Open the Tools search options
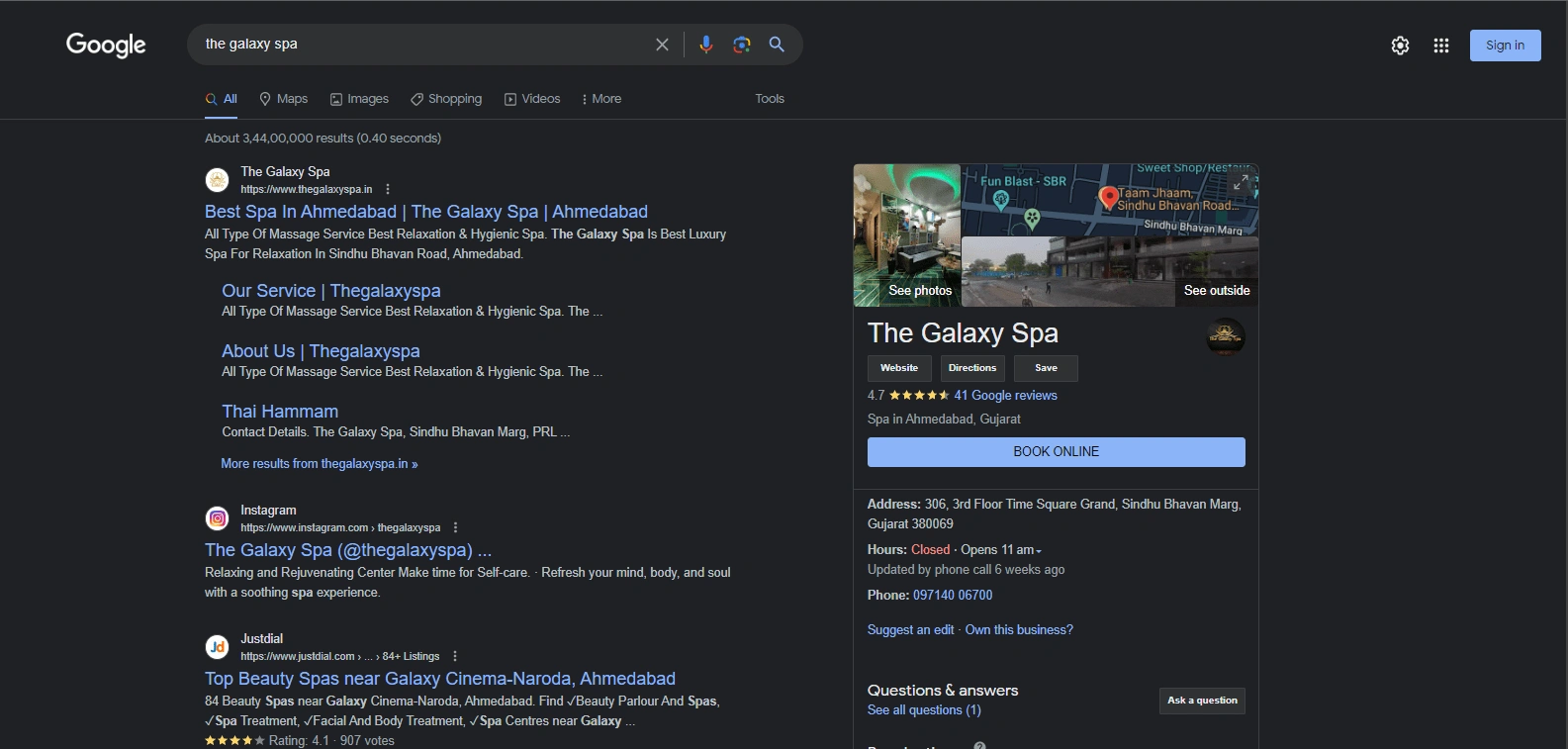The width and height of the screenshot is (1568, 749). tap(770, 99)
